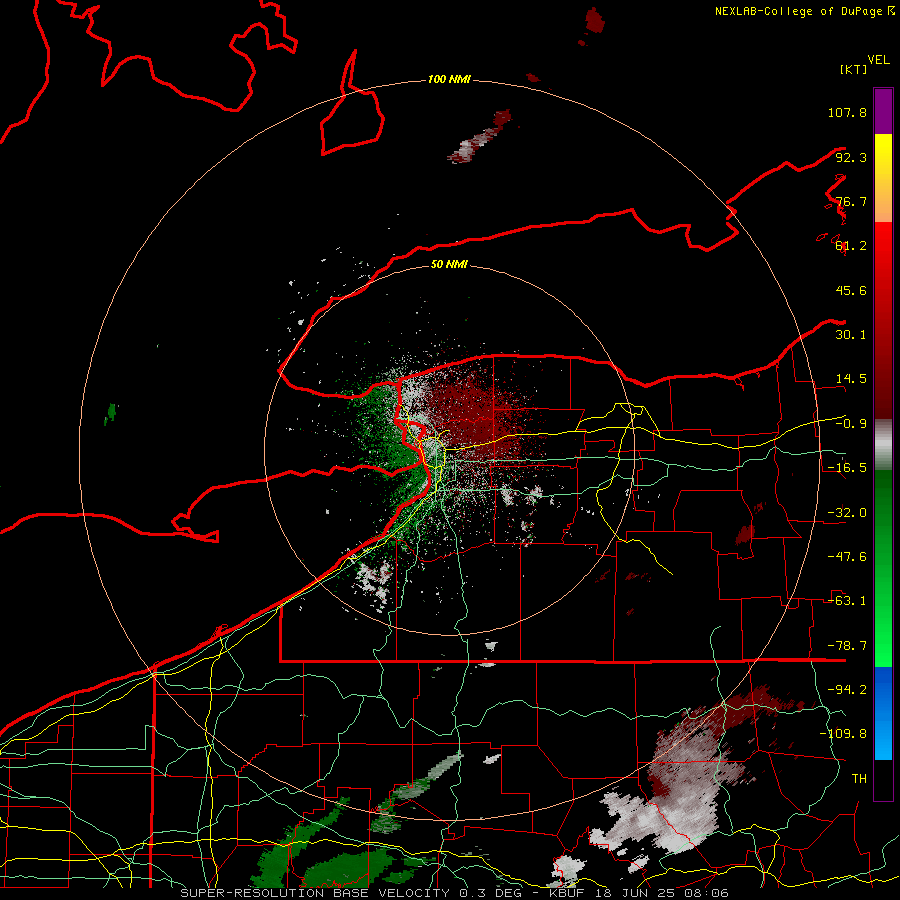Select the -109.8 scale value
The width and height of the screenshot is (900, 900).
[843, 734]
